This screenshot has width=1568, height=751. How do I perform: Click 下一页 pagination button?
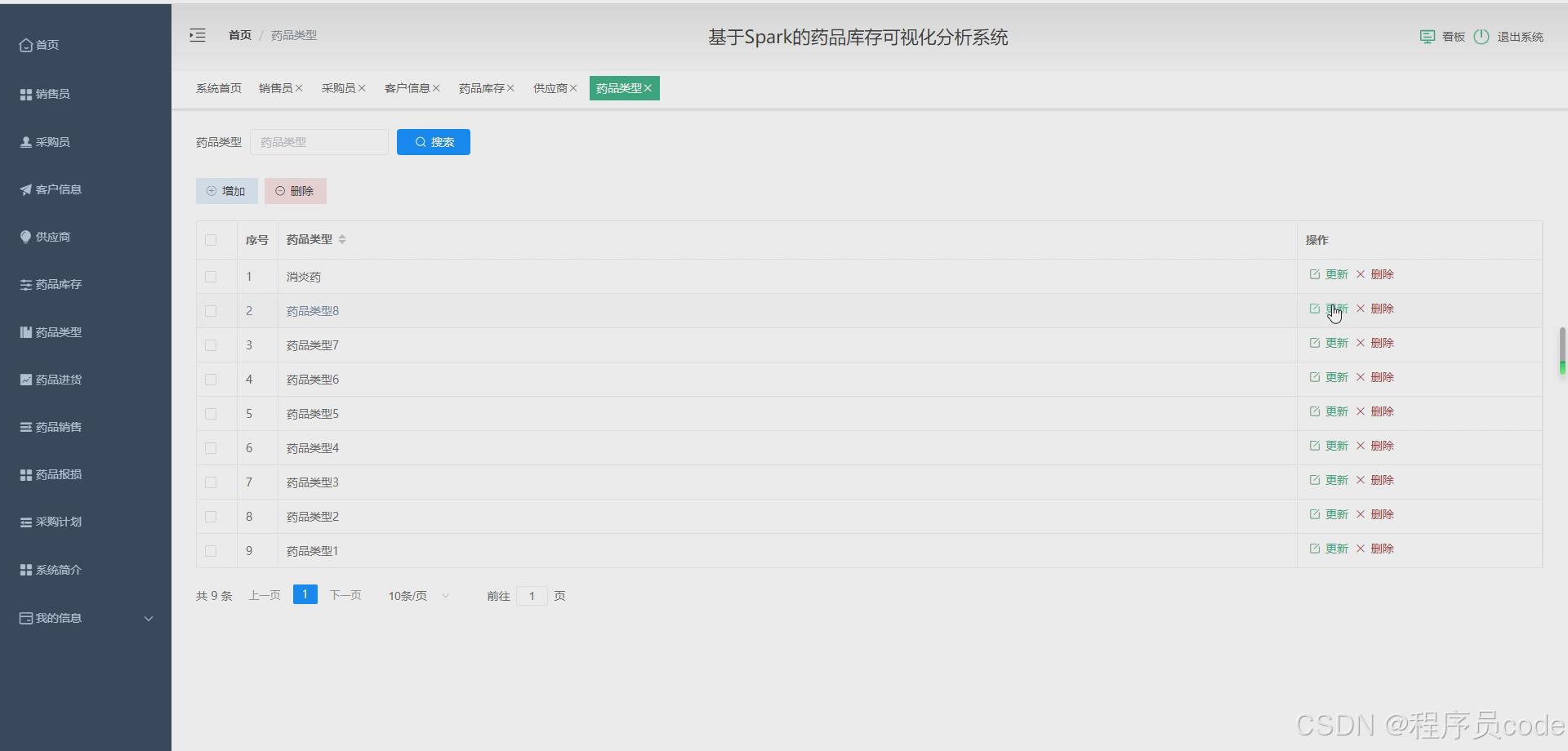click(345, 596)
